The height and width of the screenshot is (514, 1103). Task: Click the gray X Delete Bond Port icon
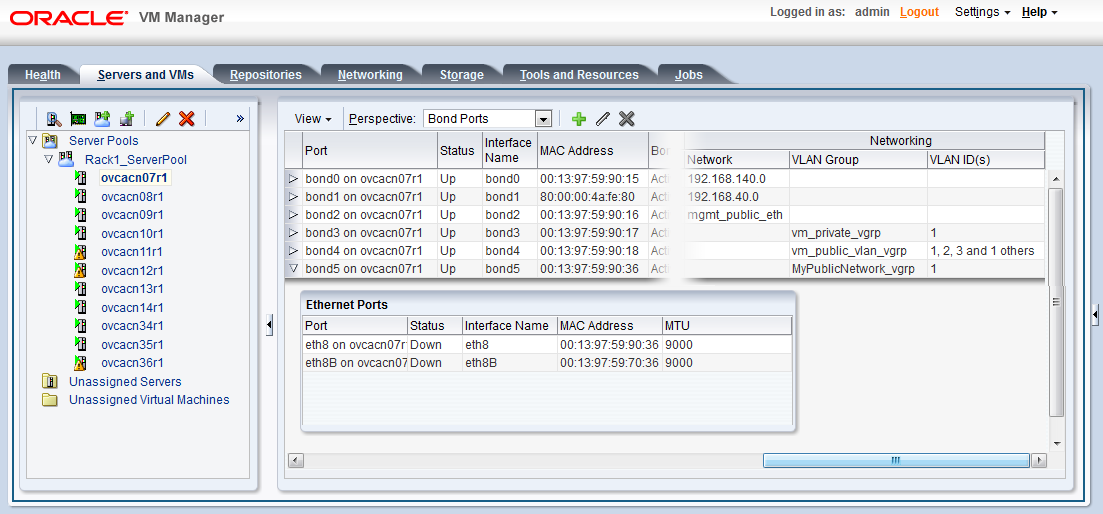[626, 119]
